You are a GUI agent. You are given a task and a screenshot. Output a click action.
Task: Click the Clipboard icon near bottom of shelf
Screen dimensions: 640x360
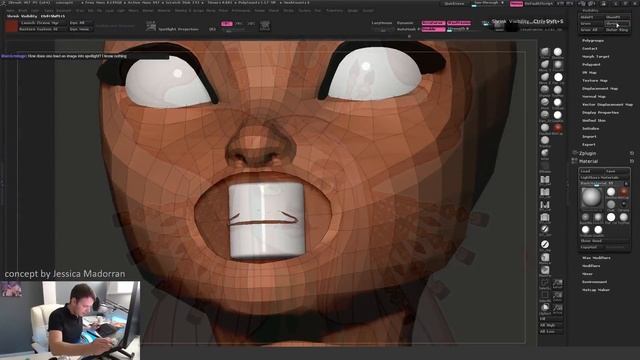545,307
